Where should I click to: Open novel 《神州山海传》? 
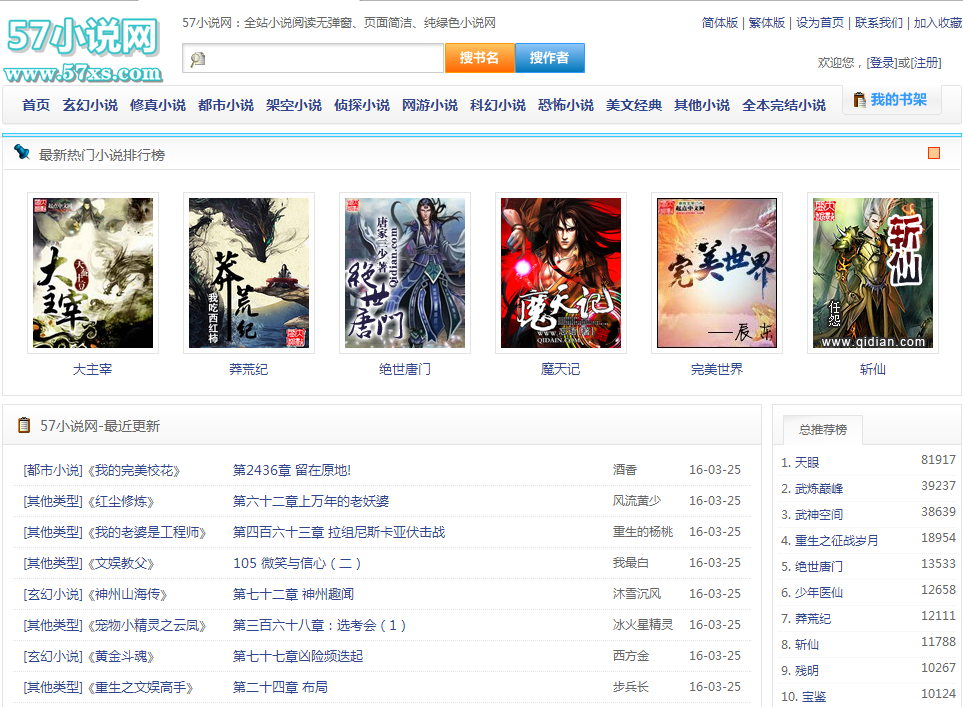[127, 594]
